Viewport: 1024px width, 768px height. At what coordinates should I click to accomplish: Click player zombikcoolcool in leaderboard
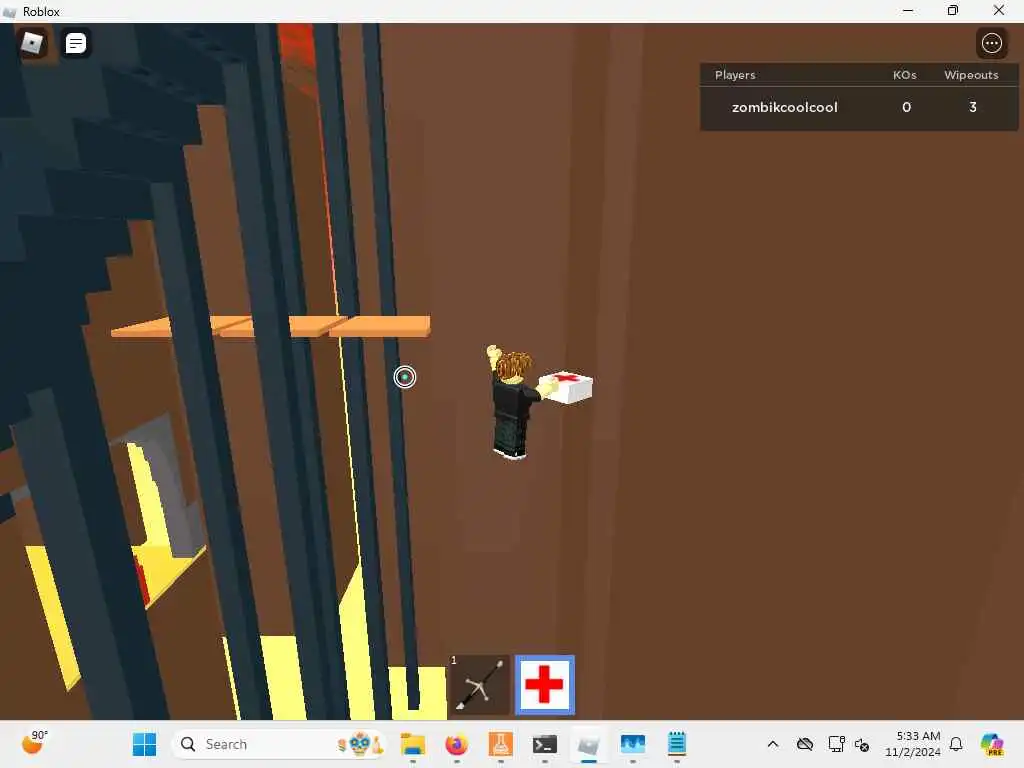[784, 107]
